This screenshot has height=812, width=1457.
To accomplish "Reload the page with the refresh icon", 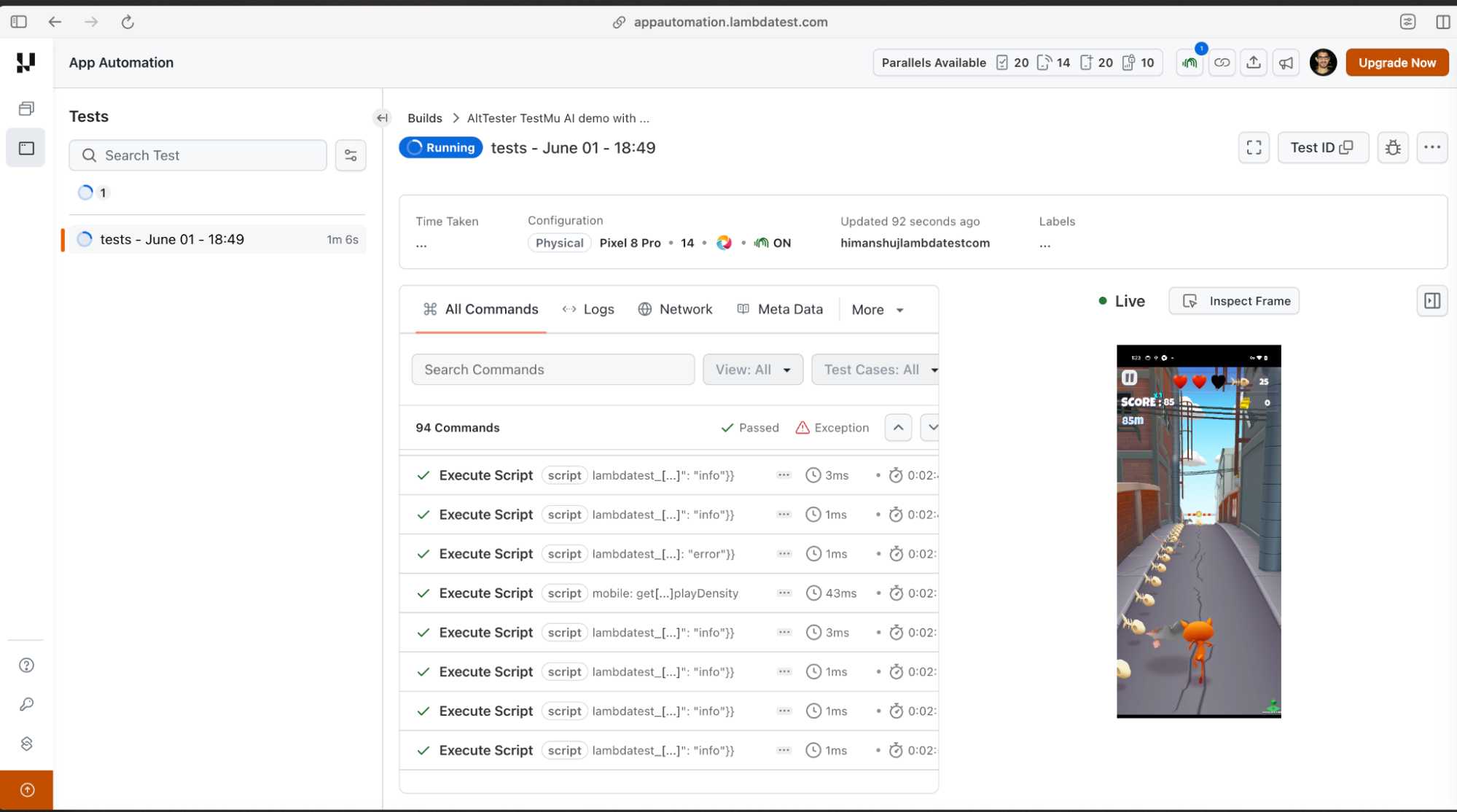I will (x=128, y=22).
